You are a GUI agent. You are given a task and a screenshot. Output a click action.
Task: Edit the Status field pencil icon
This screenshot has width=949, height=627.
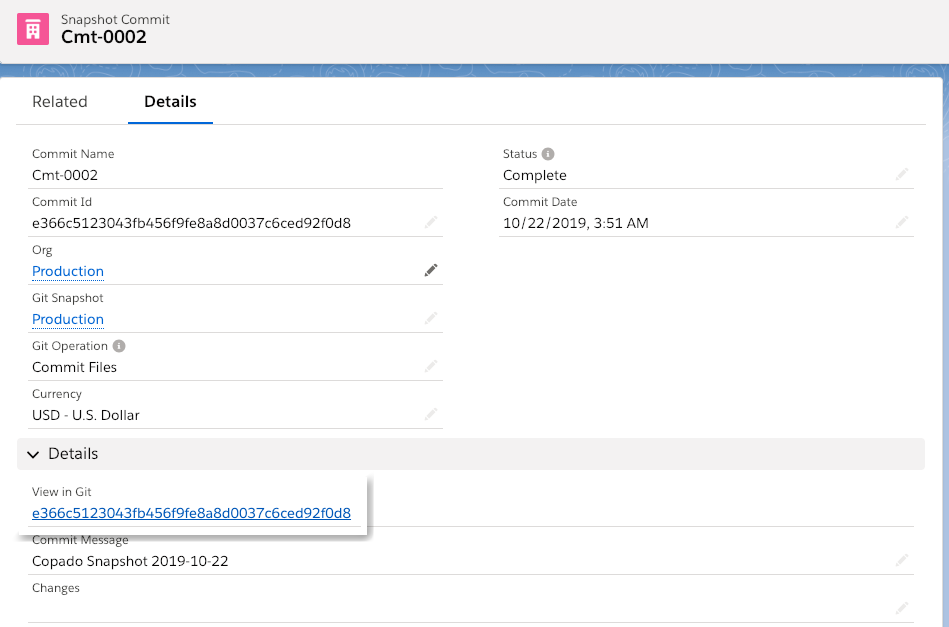tap(902, 174)
